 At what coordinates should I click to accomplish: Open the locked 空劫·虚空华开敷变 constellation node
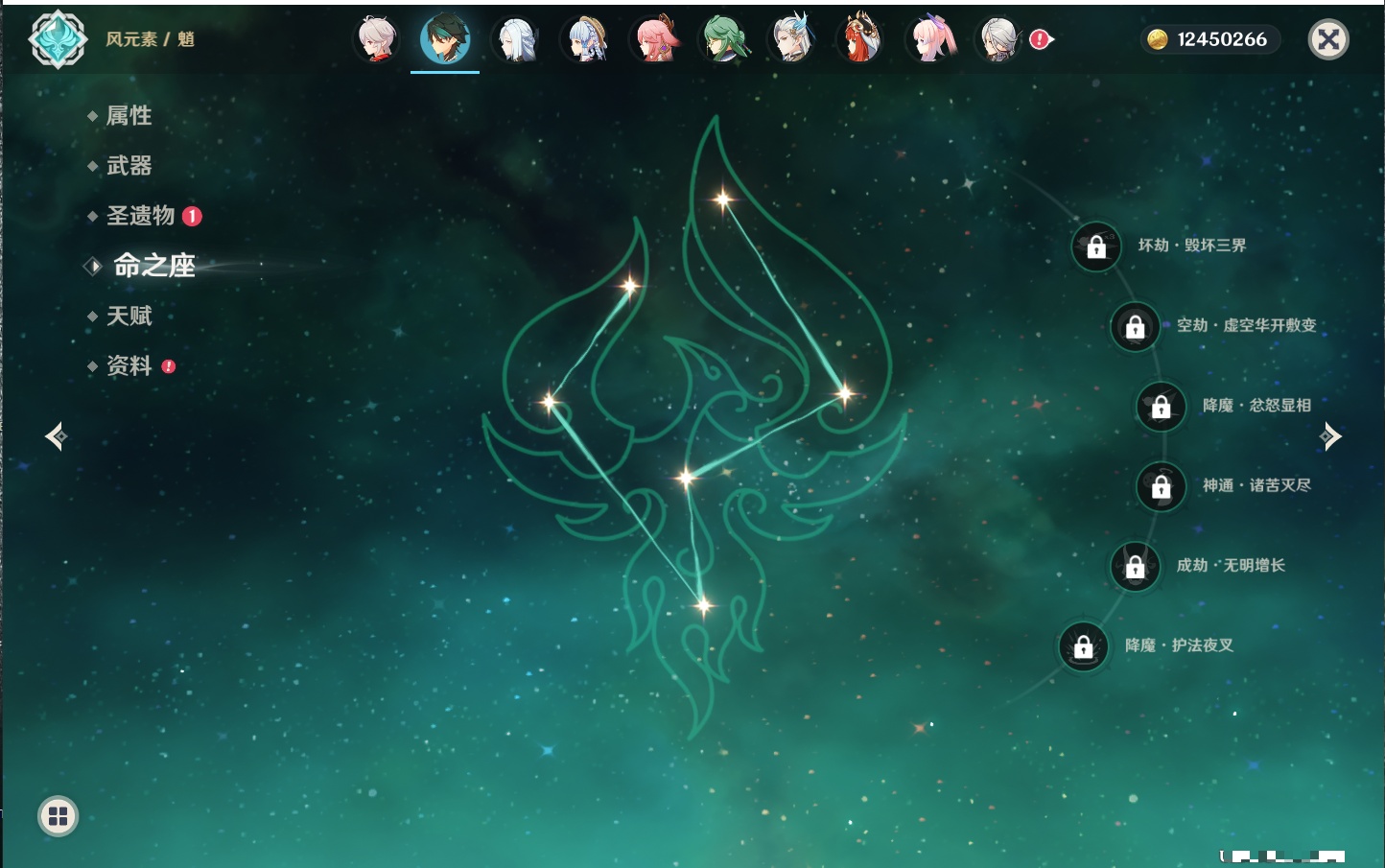pos(1136,326)
